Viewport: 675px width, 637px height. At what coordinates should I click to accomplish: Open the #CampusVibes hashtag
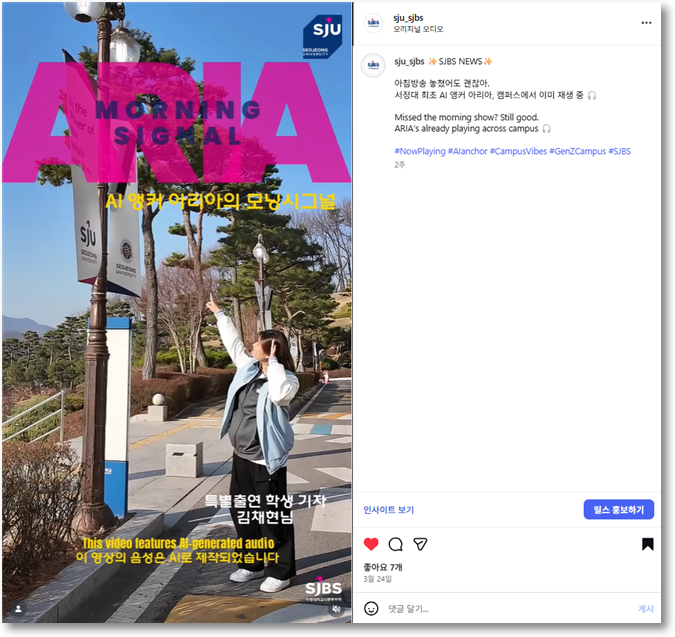click(x=518, y=151)
